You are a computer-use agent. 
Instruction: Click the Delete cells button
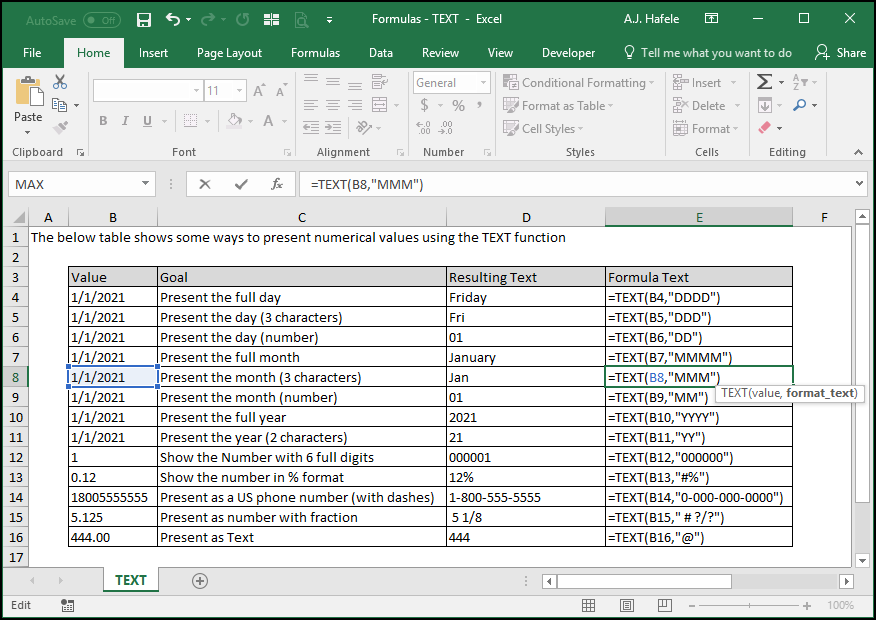[706, 106]
